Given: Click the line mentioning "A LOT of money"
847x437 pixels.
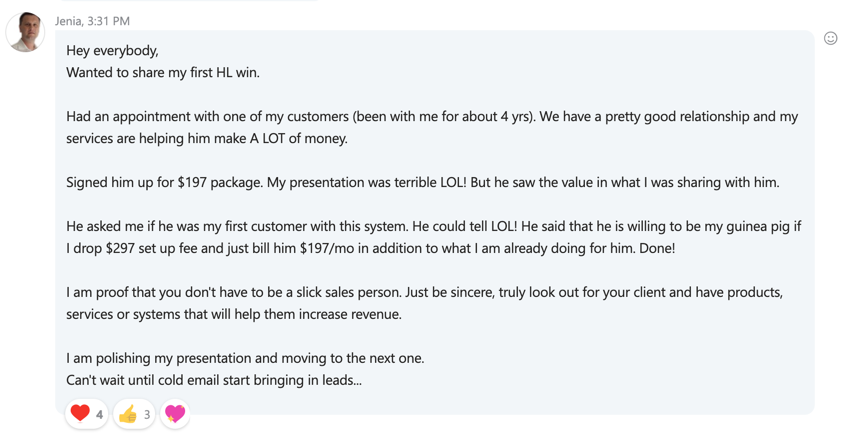Looking at the screenshot, I should click(207, 138).
